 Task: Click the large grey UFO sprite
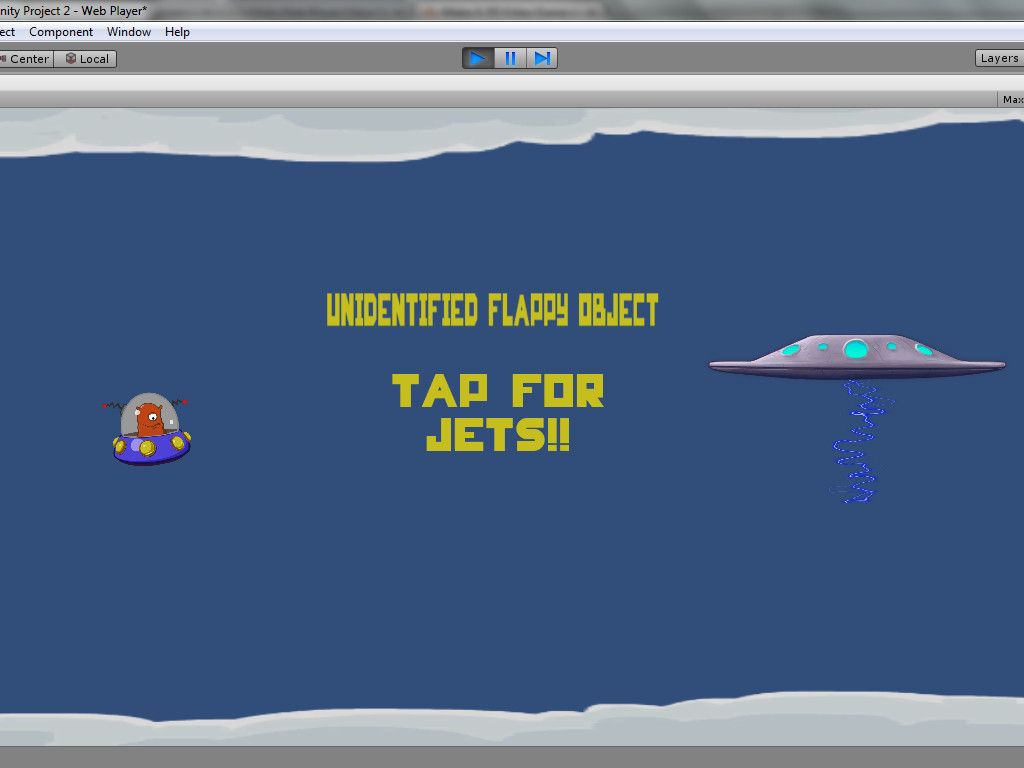(x=857, y=357)
